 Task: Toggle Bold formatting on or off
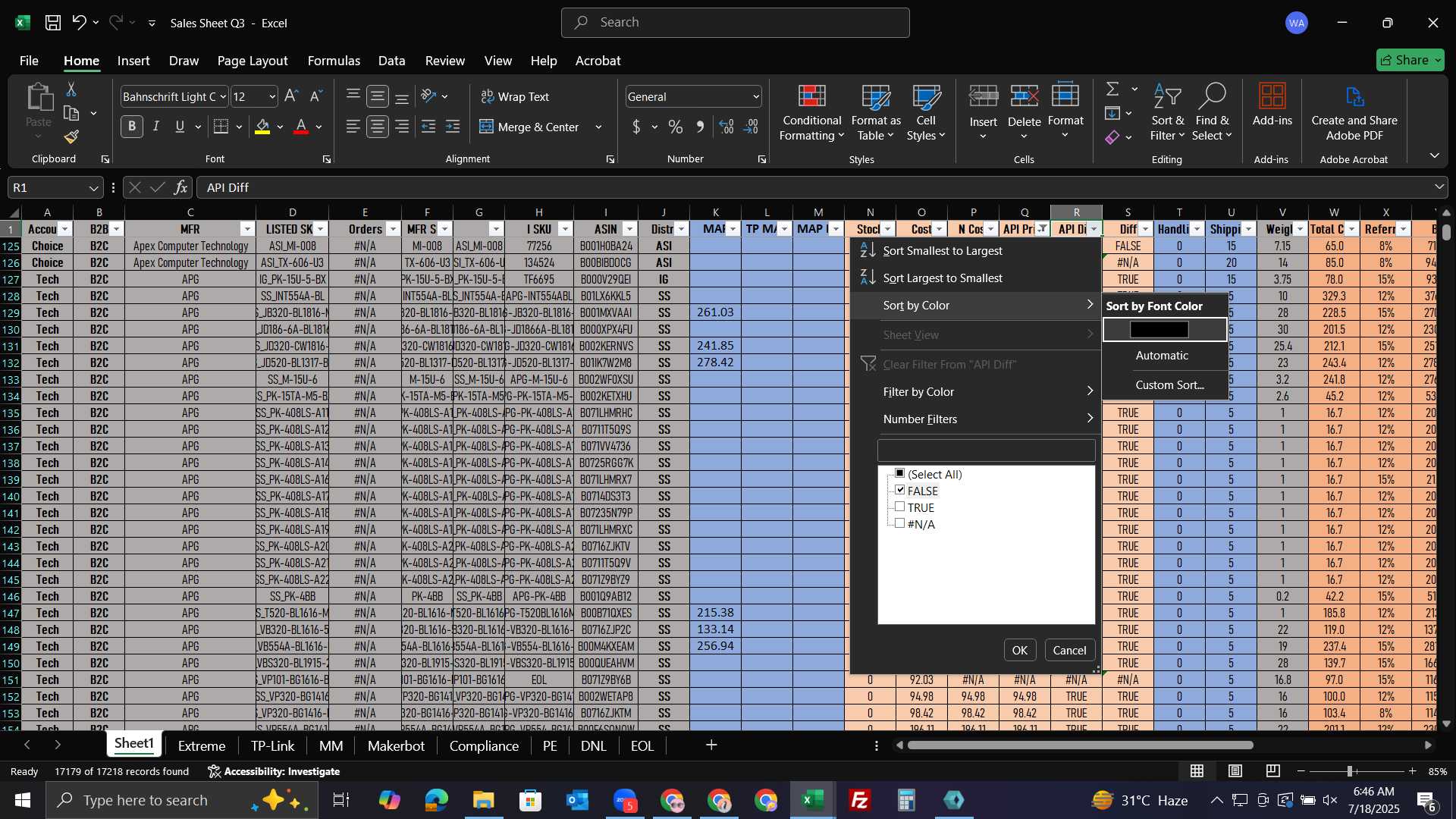(132, 127)
